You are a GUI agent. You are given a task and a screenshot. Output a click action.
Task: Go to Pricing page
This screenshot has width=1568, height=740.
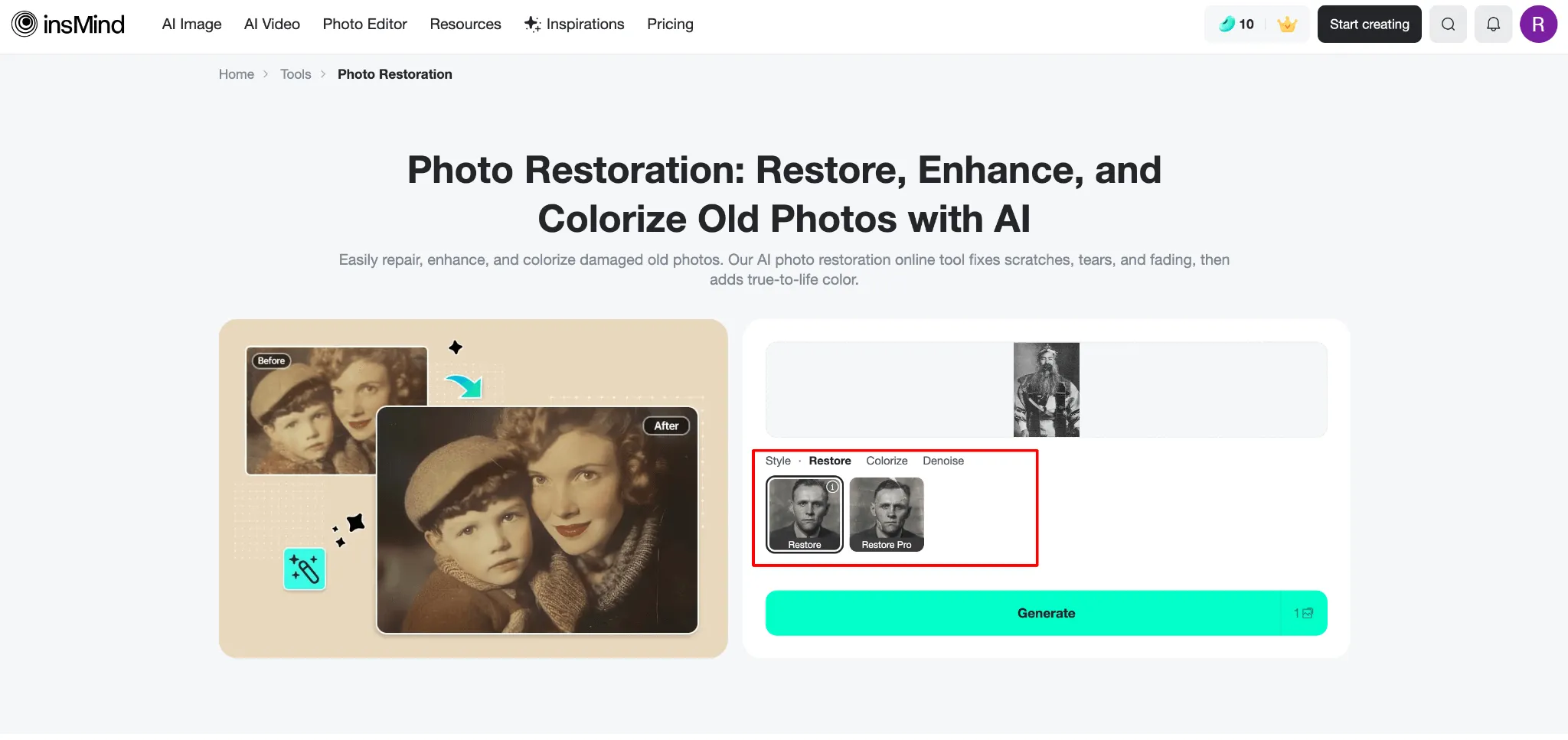tap(670, 24)
